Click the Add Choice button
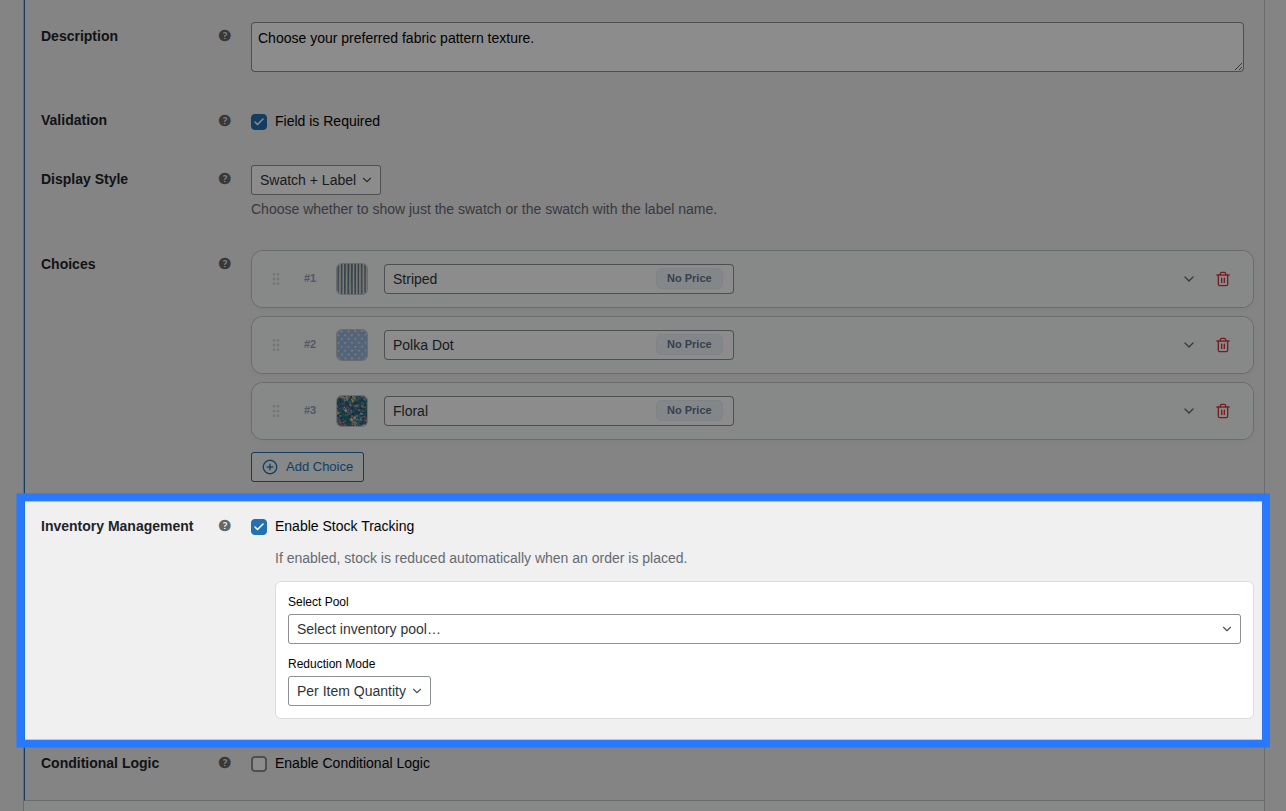 [x=307, y=467]
